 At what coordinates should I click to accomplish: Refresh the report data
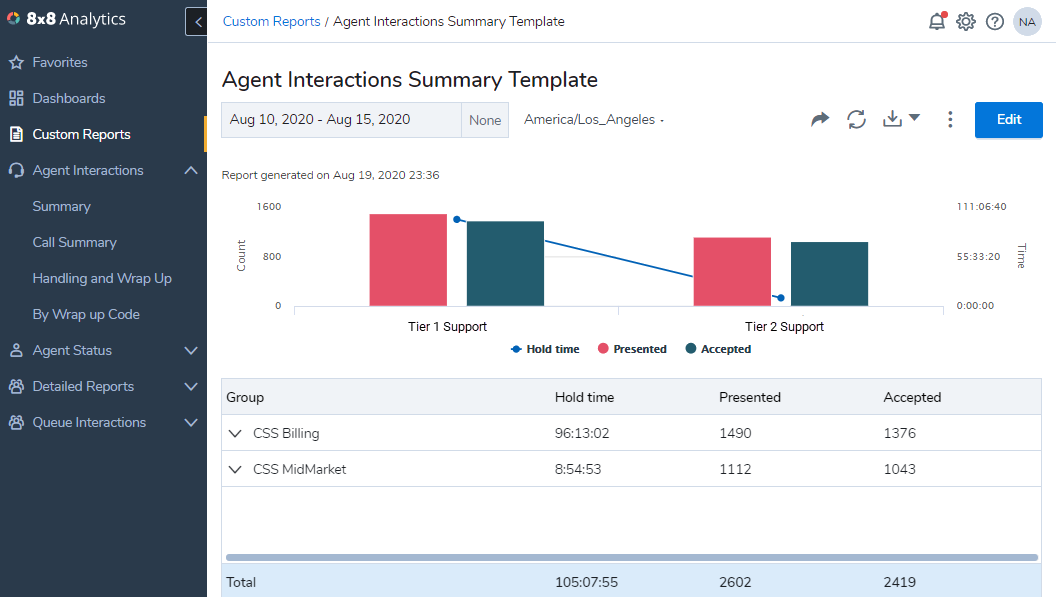(x=856, y=119)
